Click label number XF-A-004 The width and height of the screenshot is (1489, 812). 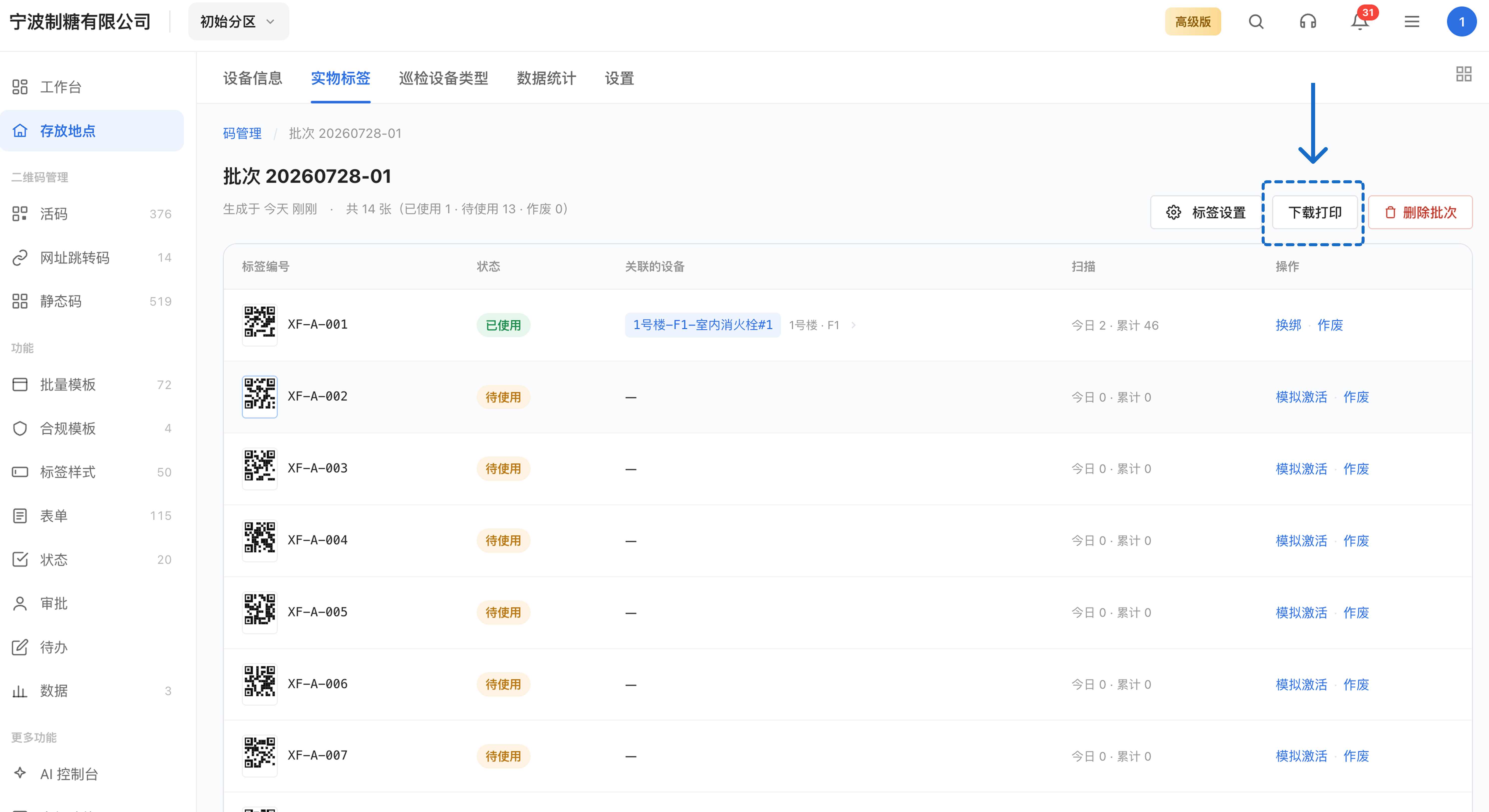pyautogui.click(x=317, y=540)
